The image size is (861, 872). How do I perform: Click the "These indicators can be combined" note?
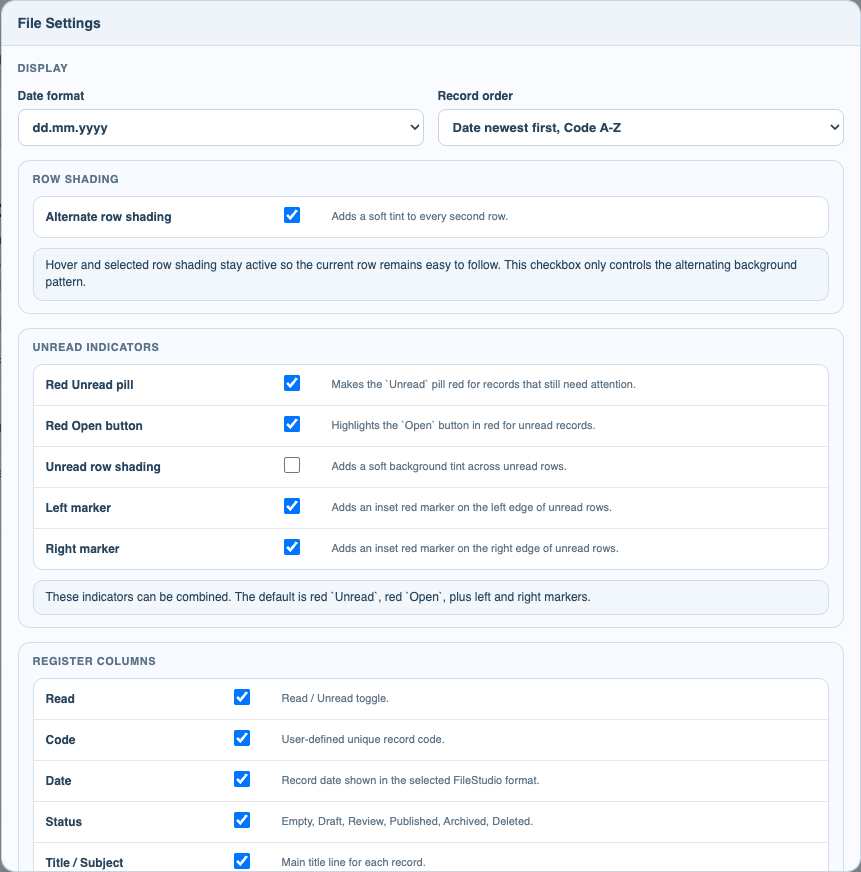pyautogui.click(x=431, y=597)
